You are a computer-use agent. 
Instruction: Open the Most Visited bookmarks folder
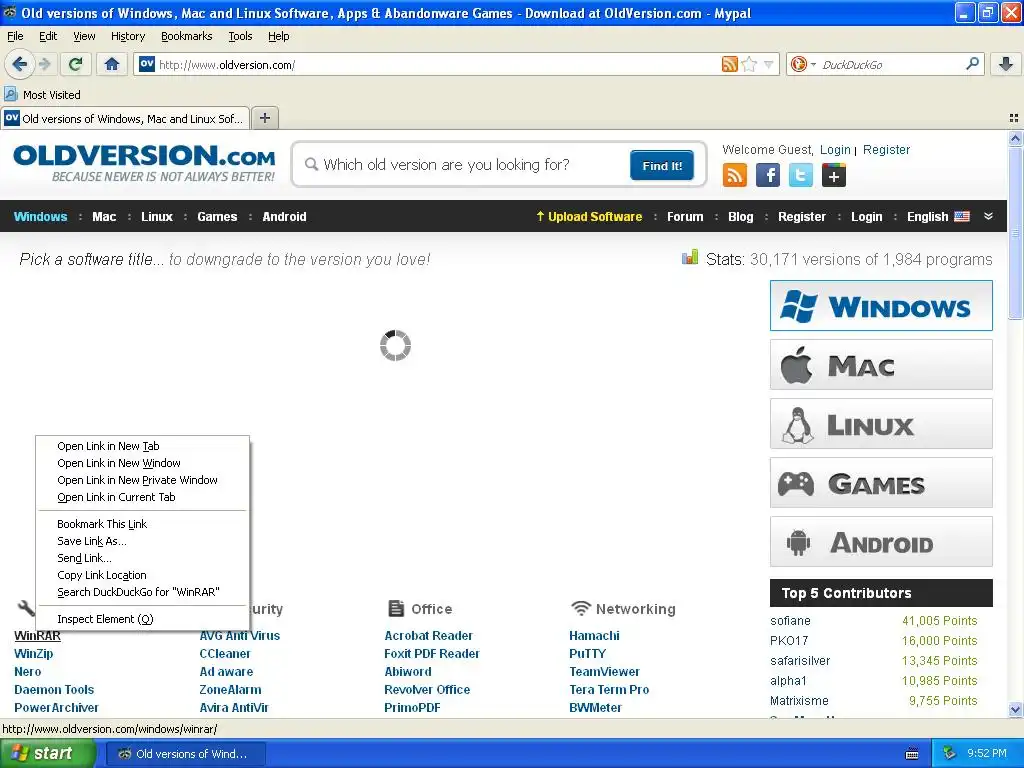42,95
